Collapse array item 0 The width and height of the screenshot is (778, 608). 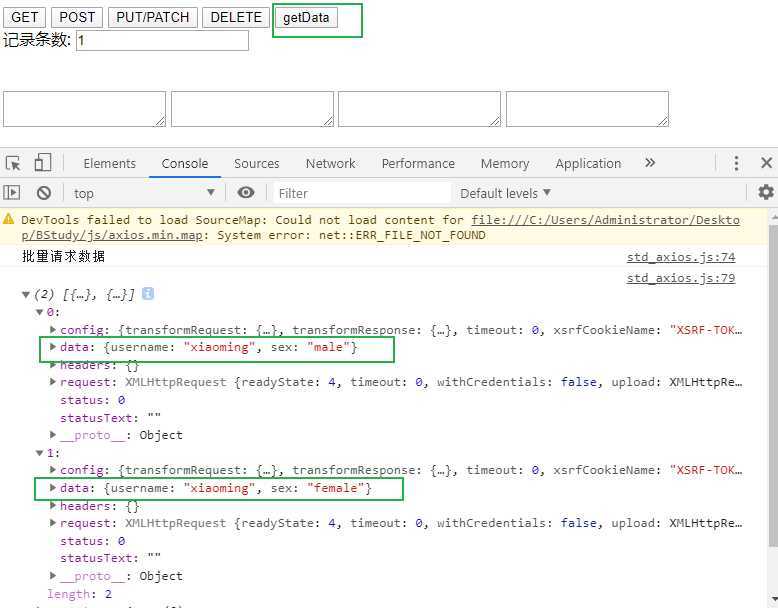[40, 312]
